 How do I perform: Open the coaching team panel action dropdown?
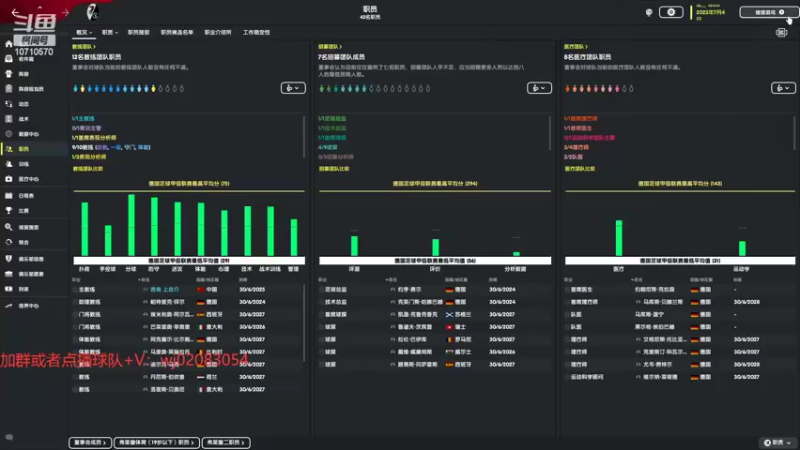293,88
